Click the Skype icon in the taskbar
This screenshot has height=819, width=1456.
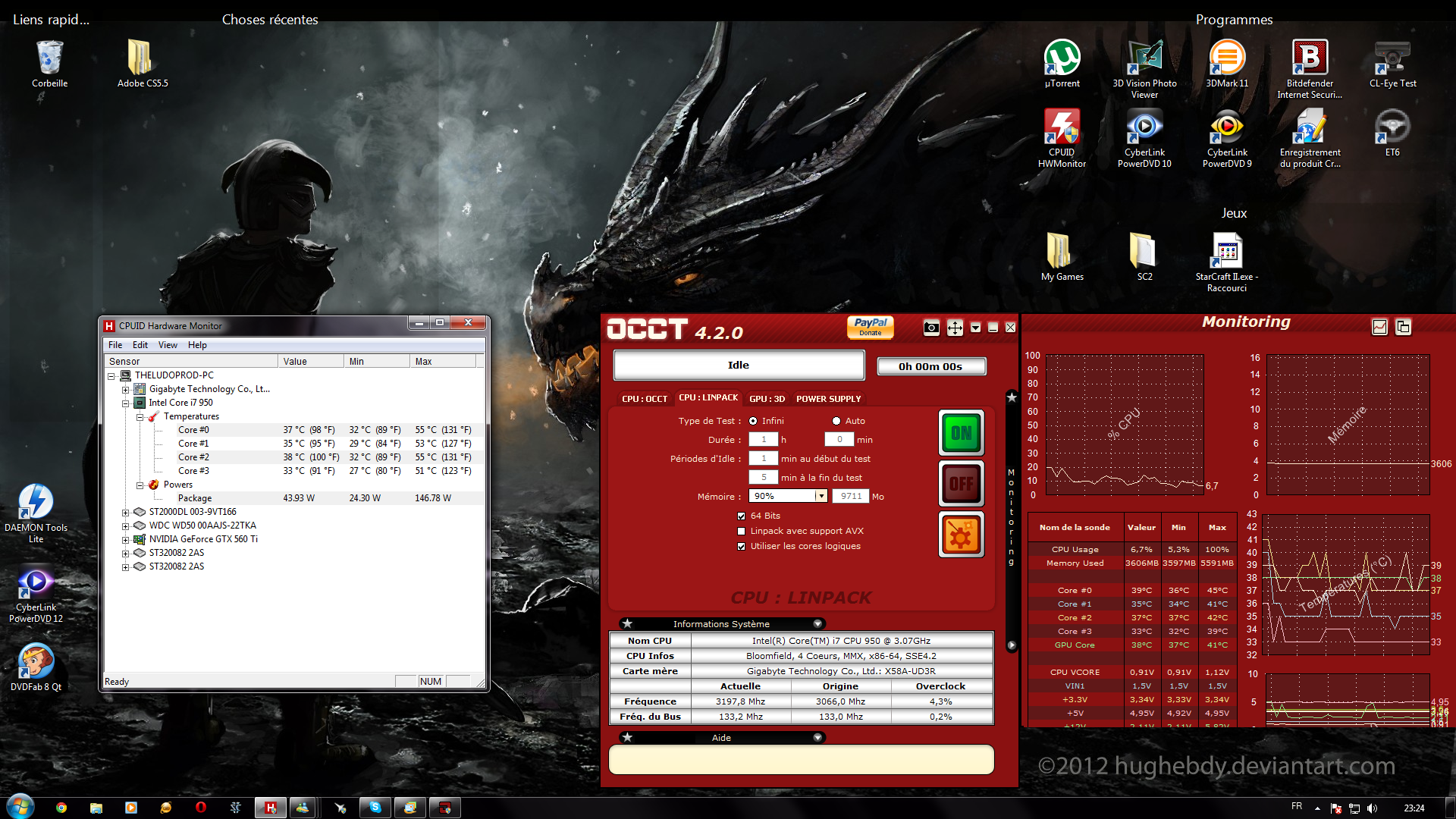coord(375,808)
